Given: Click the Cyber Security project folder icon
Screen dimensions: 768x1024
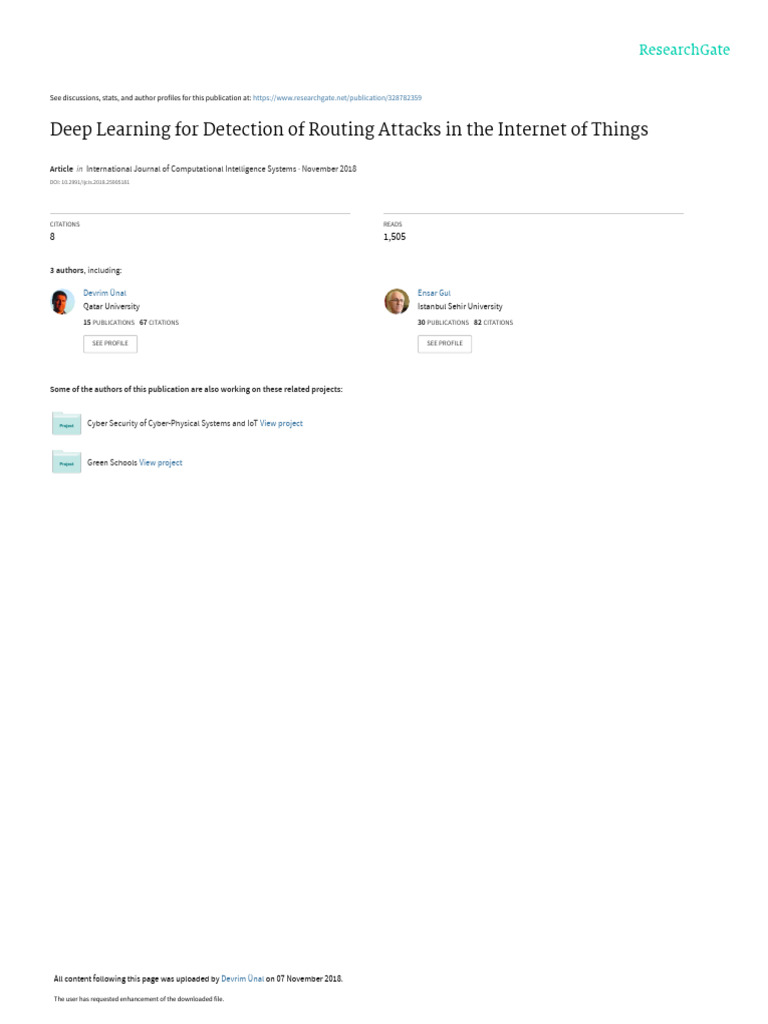Looking at the screenshot, I should 66,424.
